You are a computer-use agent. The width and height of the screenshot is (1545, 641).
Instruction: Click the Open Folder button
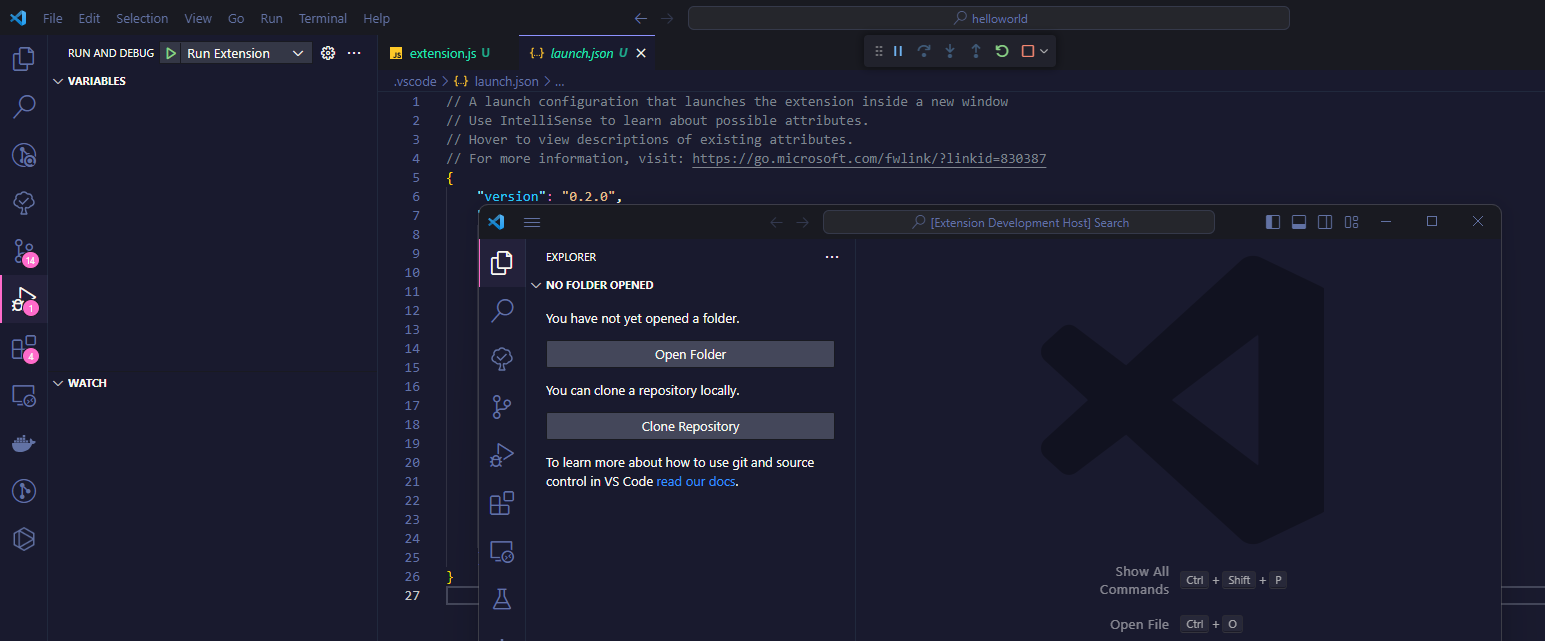click(690, 354)
